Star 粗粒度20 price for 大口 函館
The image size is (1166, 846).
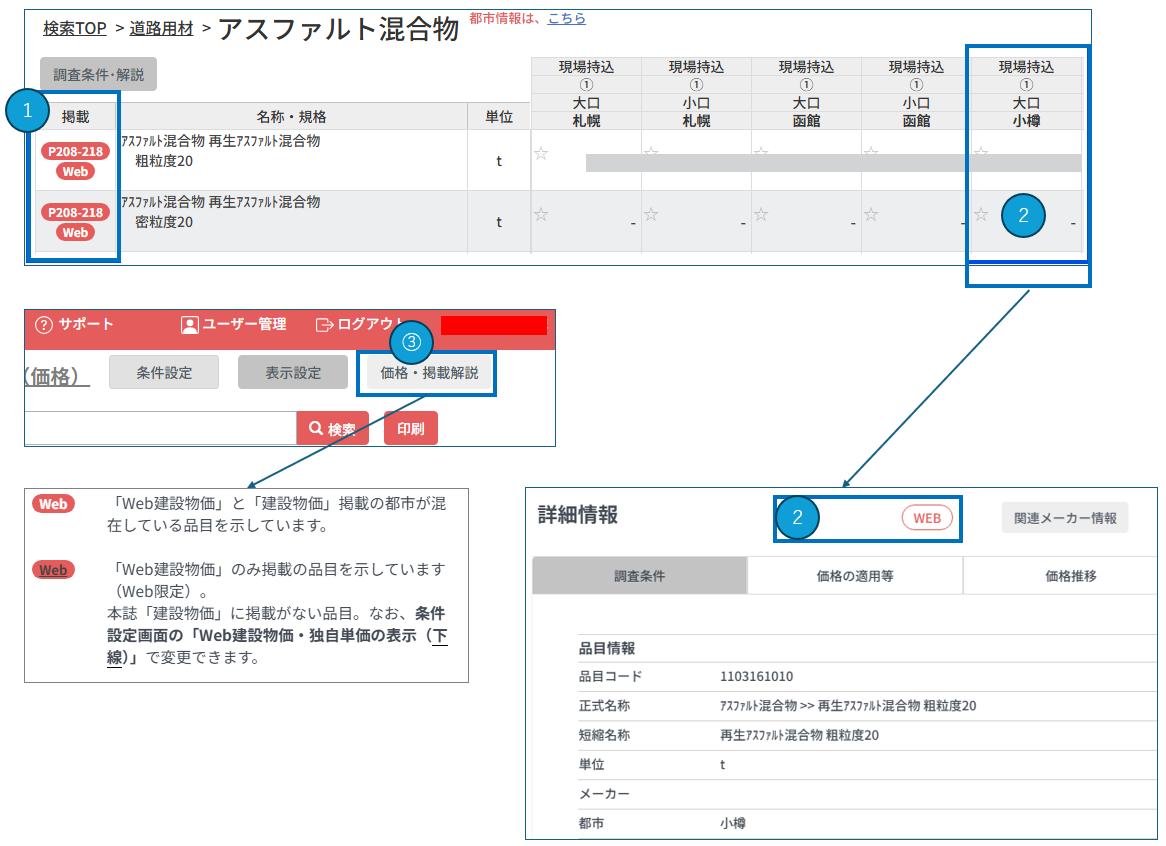[x=761, y=150]
